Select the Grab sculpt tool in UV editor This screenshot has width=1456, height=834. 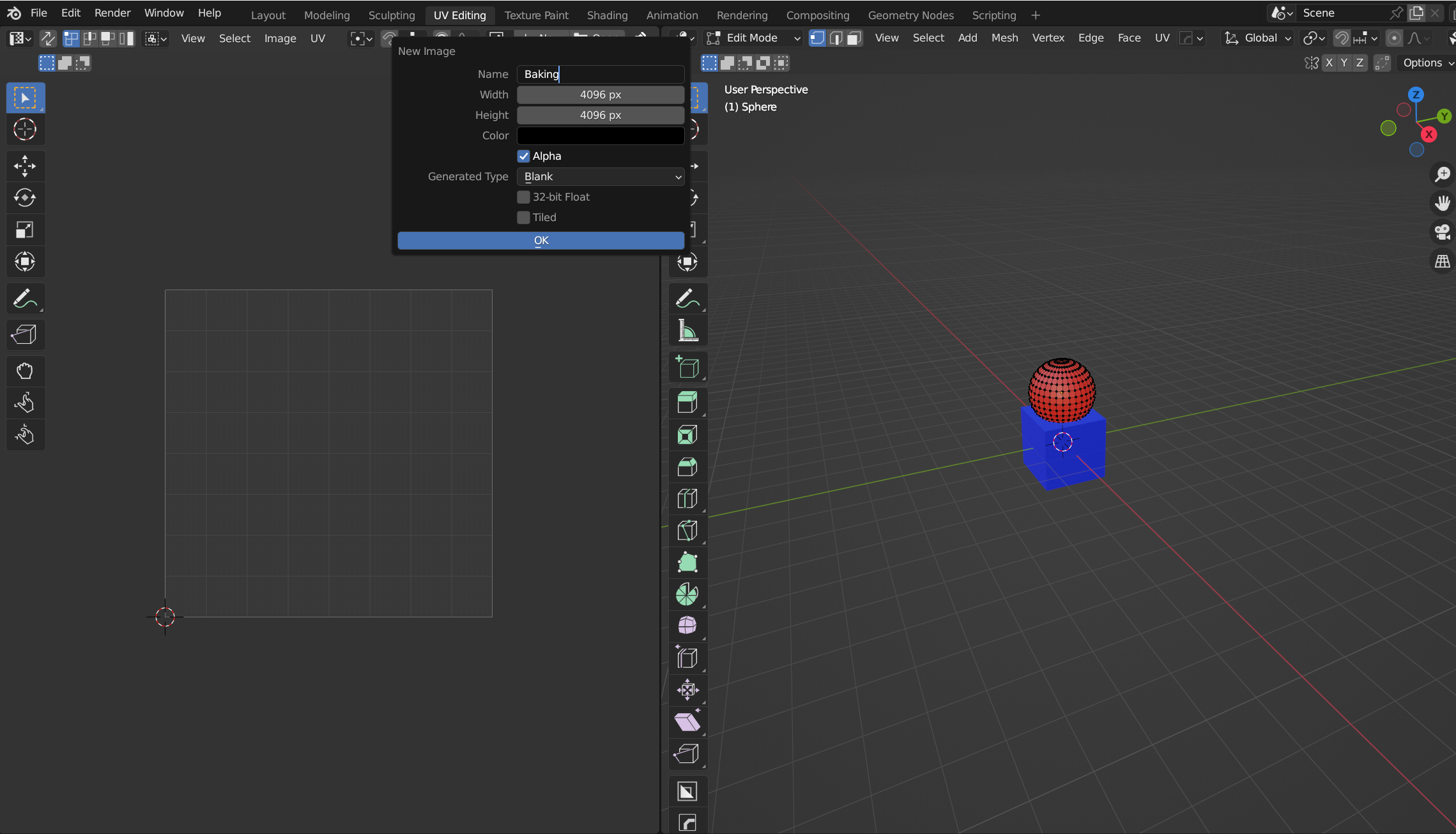(x=25, y=371)
